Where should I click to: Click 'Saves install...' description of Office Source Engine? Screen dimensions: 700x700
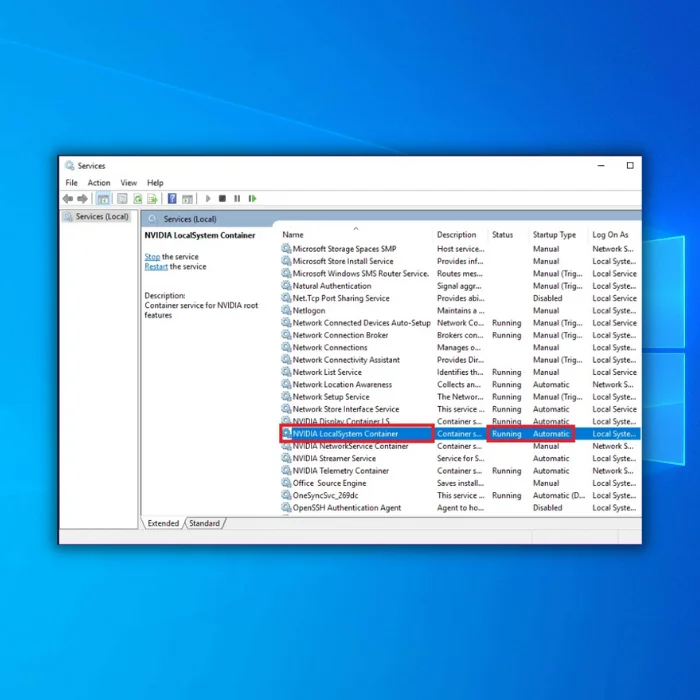point(460,483)
